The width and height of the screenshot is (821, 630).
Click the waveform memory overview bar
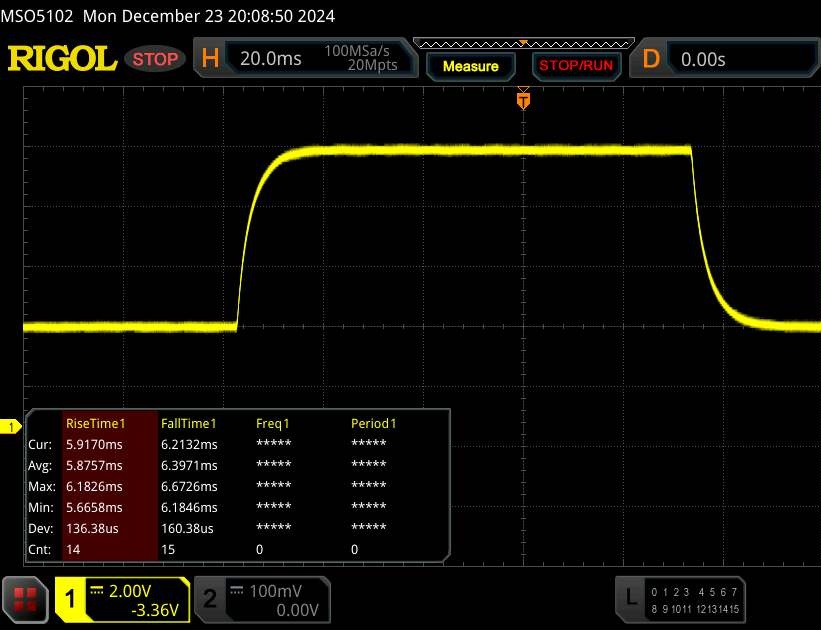click(524, 43)
